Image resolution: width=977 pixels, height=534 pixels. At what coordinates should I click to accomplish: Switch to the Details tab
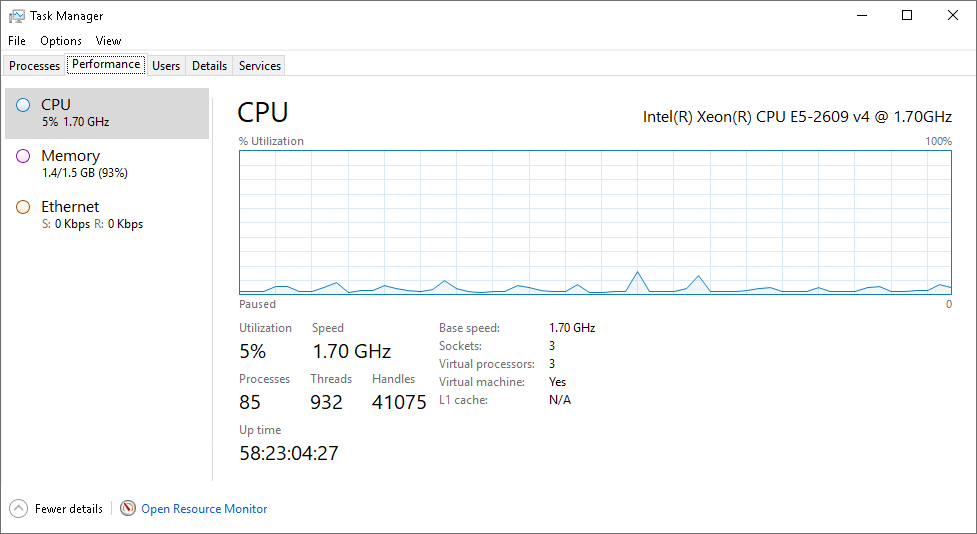209,65
